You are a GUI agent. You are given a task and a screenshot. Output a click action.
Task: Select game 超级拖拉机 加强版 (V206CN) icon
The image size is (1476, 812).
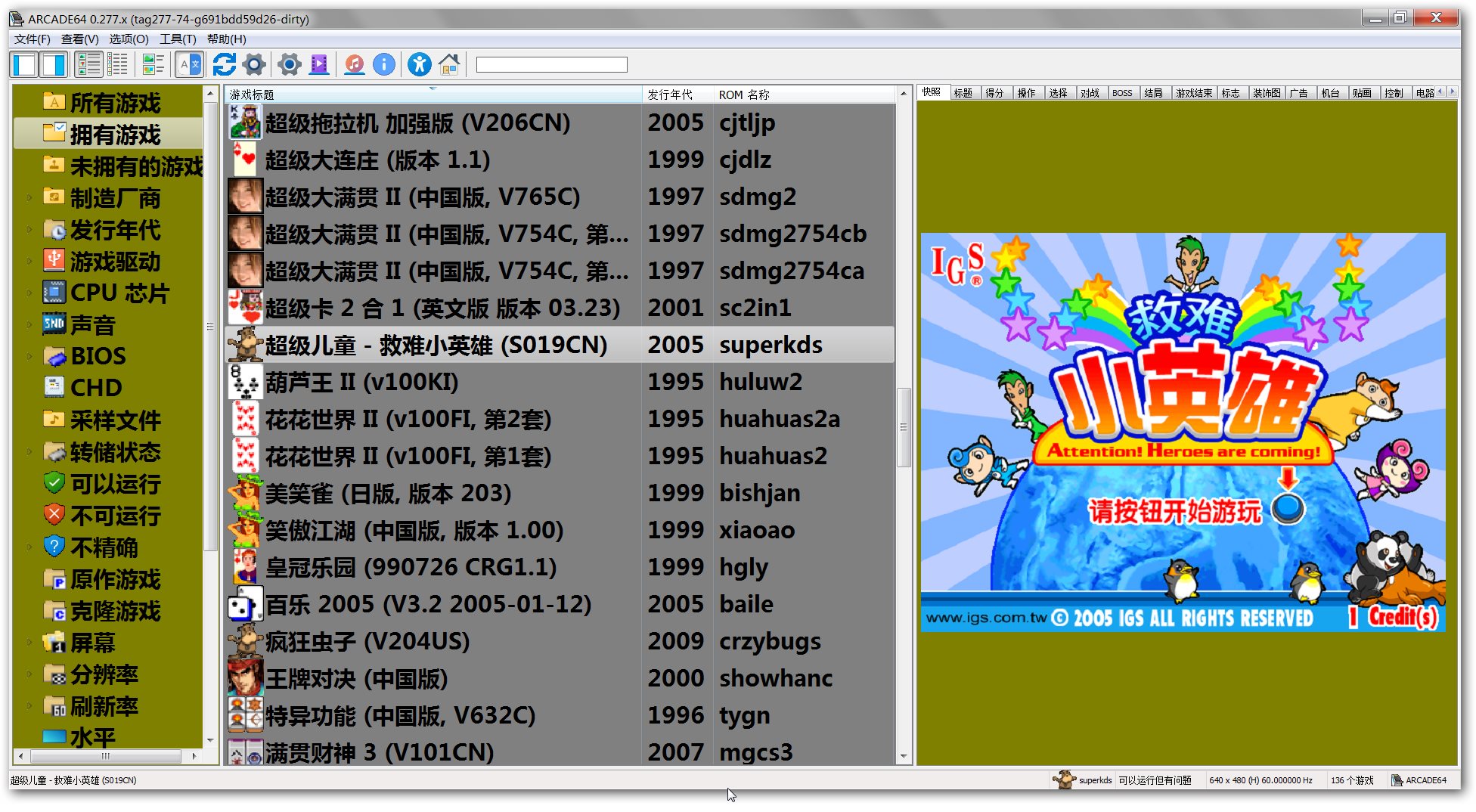pos(245,122)
